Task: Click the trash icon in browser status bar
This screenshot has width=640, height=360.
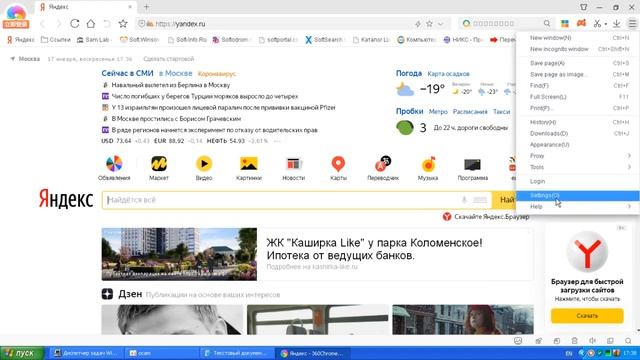Action: point(574,341)
